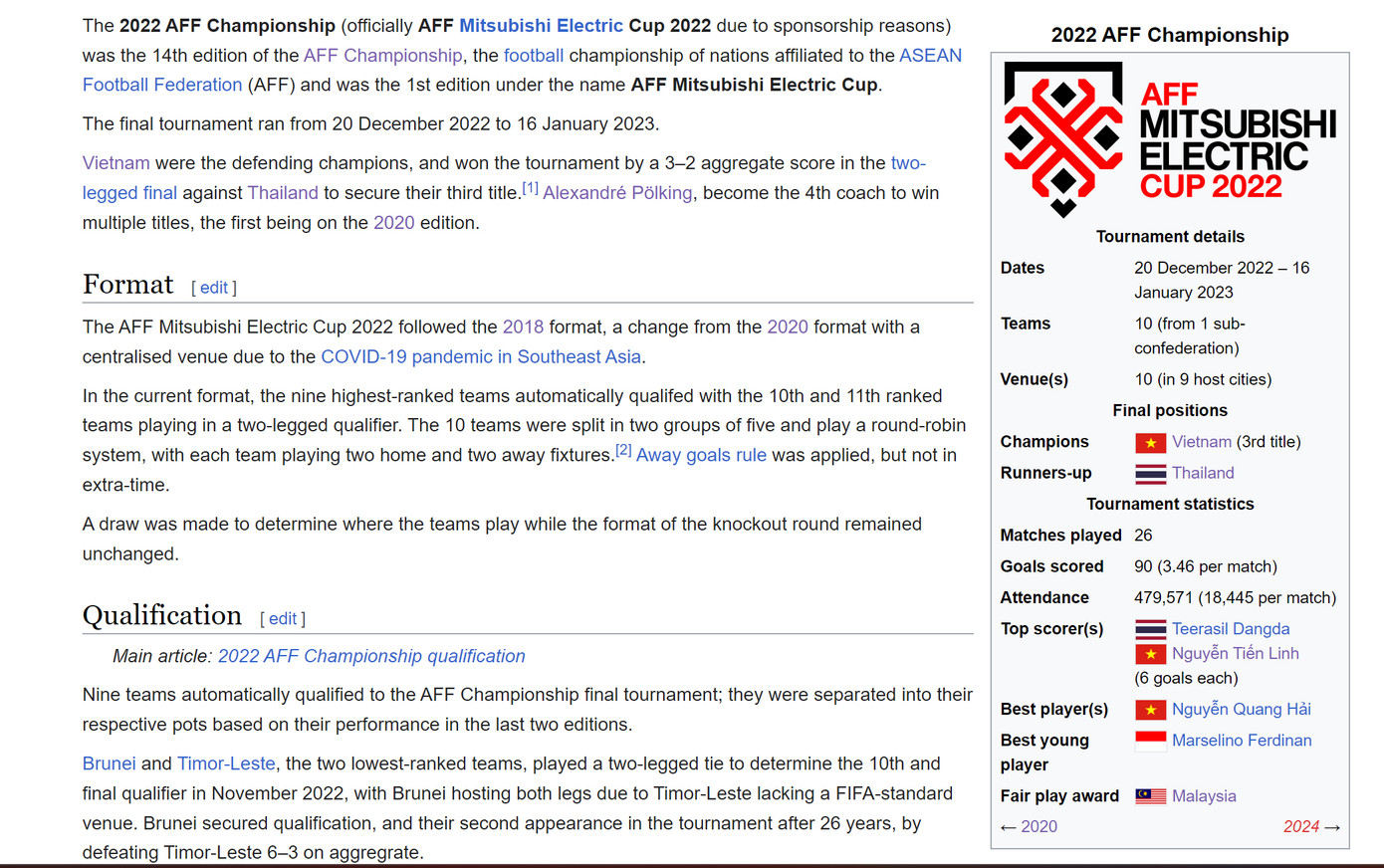
Task: Click the Indonesia flag beside Marselino Ferdinan
Action: pos(1150,741)
